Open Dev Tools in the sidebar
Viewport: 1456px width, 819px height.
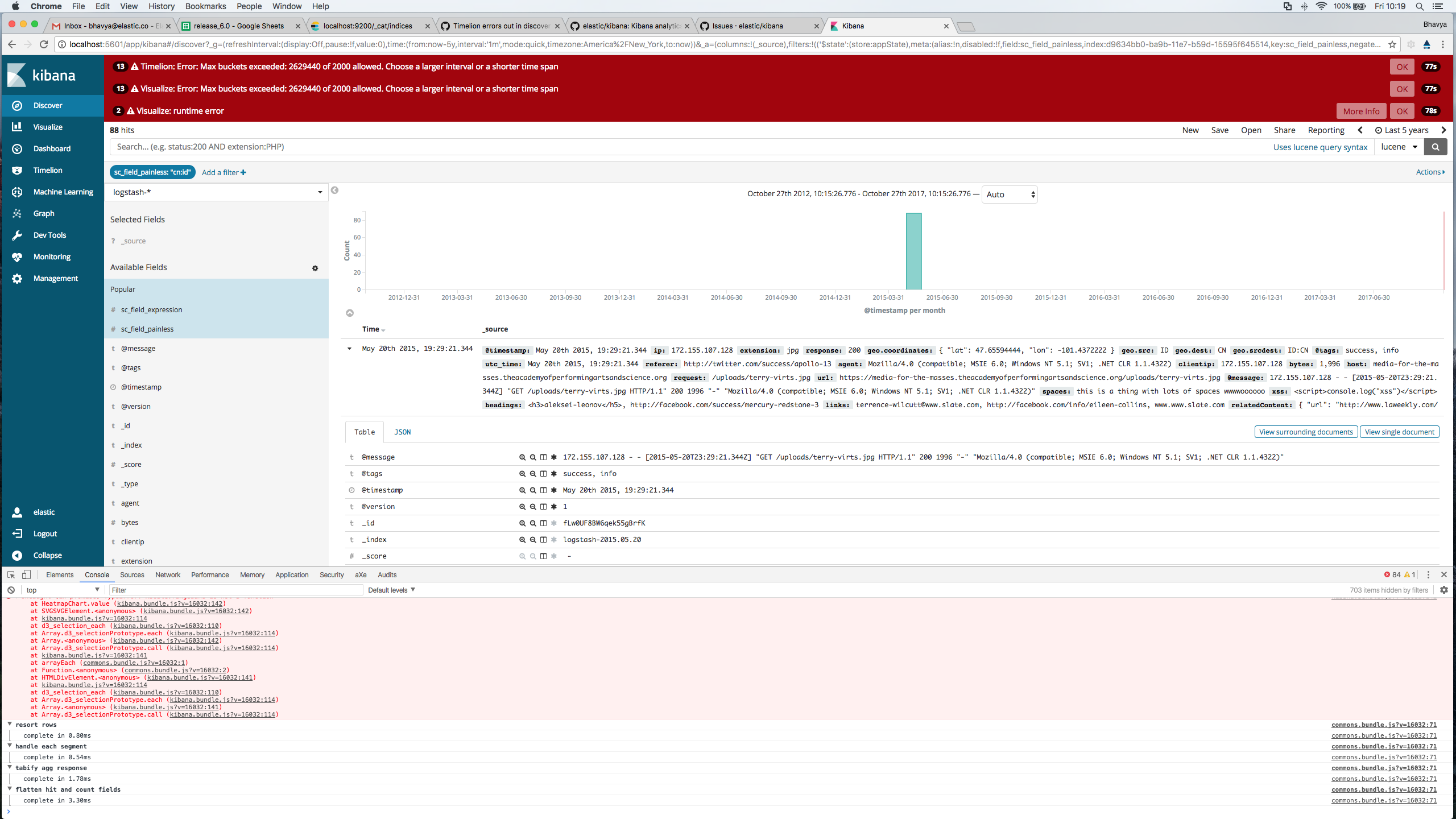49,235
